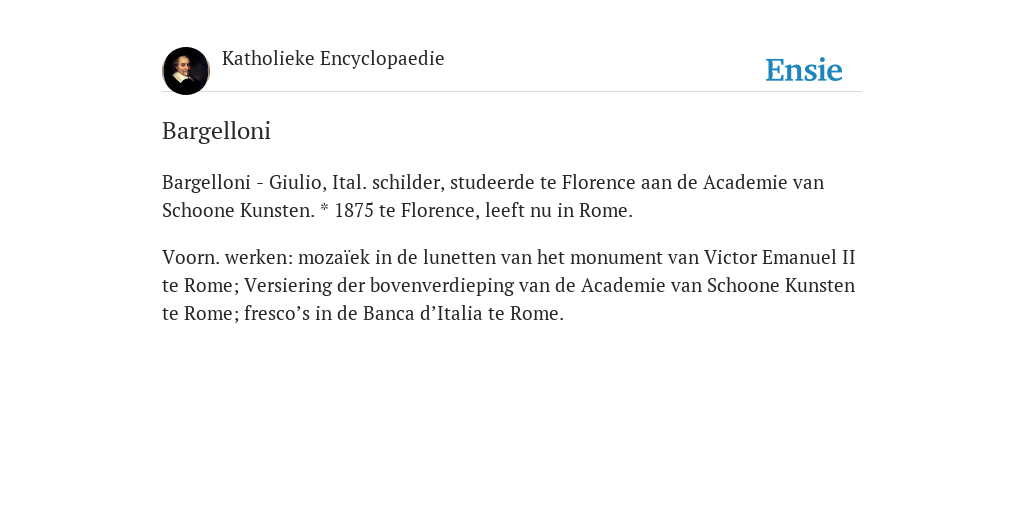The image size is (1024, 512).
Task: Click the paragraph starting 'Bargelloni - Giulio'
Action: (x=493, y=196)
